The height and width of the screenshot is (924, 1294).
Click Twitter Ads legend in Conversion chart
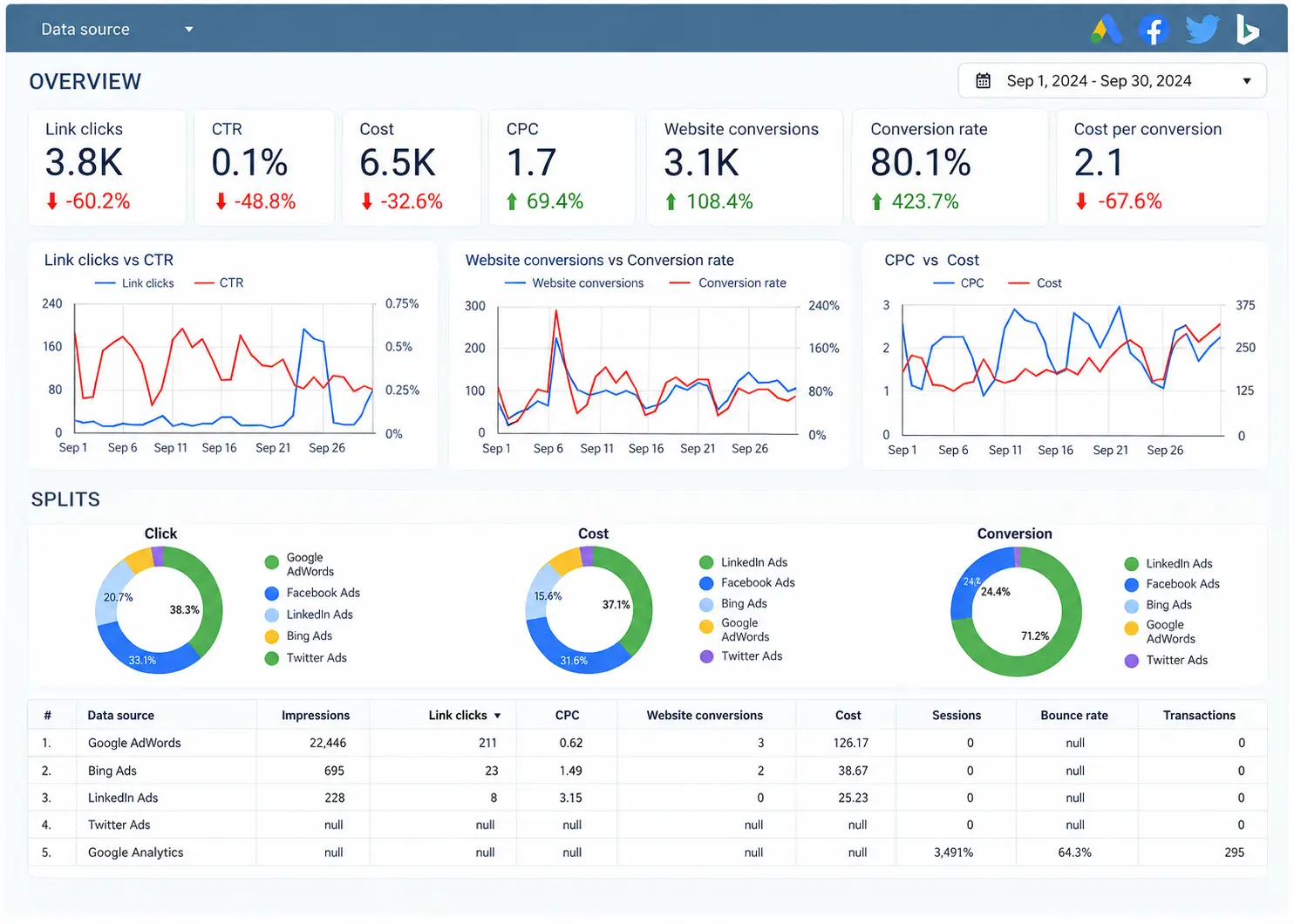pos(1166,661)
